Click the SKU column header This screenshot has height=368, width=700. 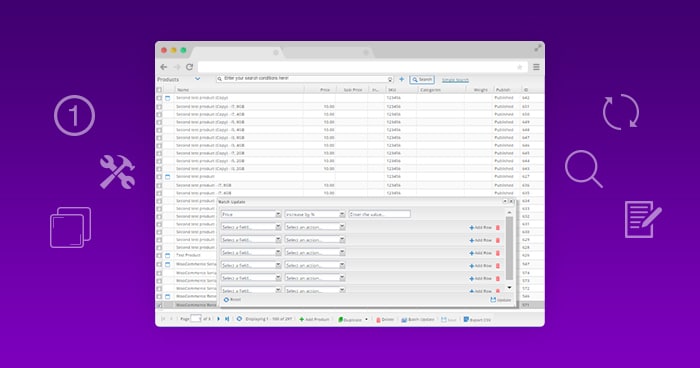pos(392,90)
